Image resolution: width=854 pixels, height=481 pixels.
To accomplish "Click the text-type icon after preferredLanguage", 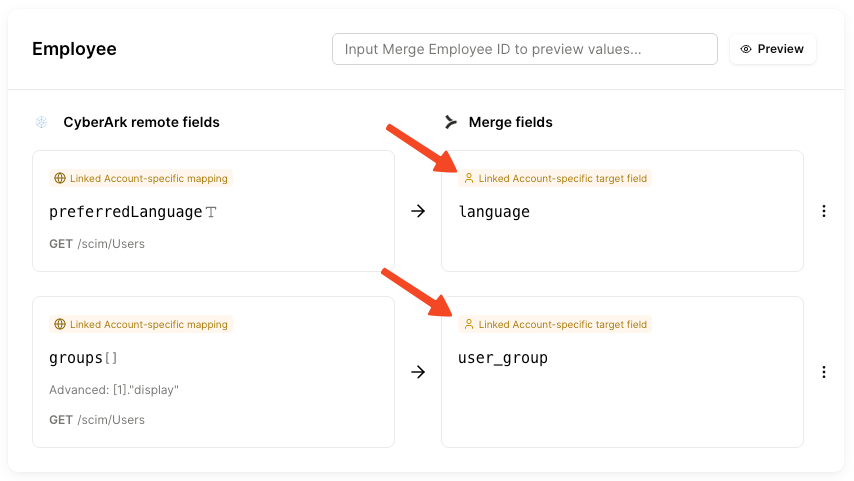I will (x=211, y=212).
